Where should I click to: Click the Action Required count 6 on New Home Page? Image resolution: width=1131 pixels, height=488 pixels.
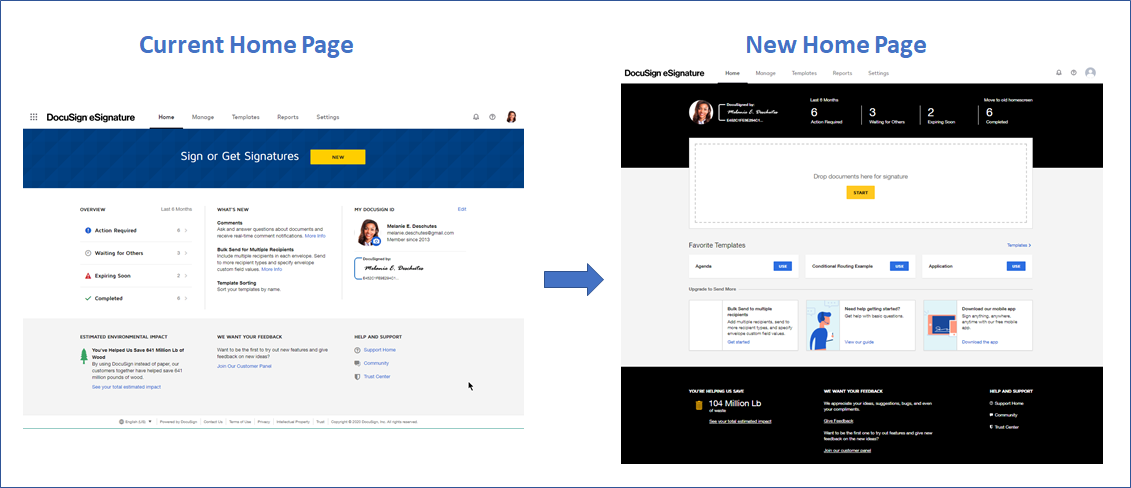[x=814, y=112]
